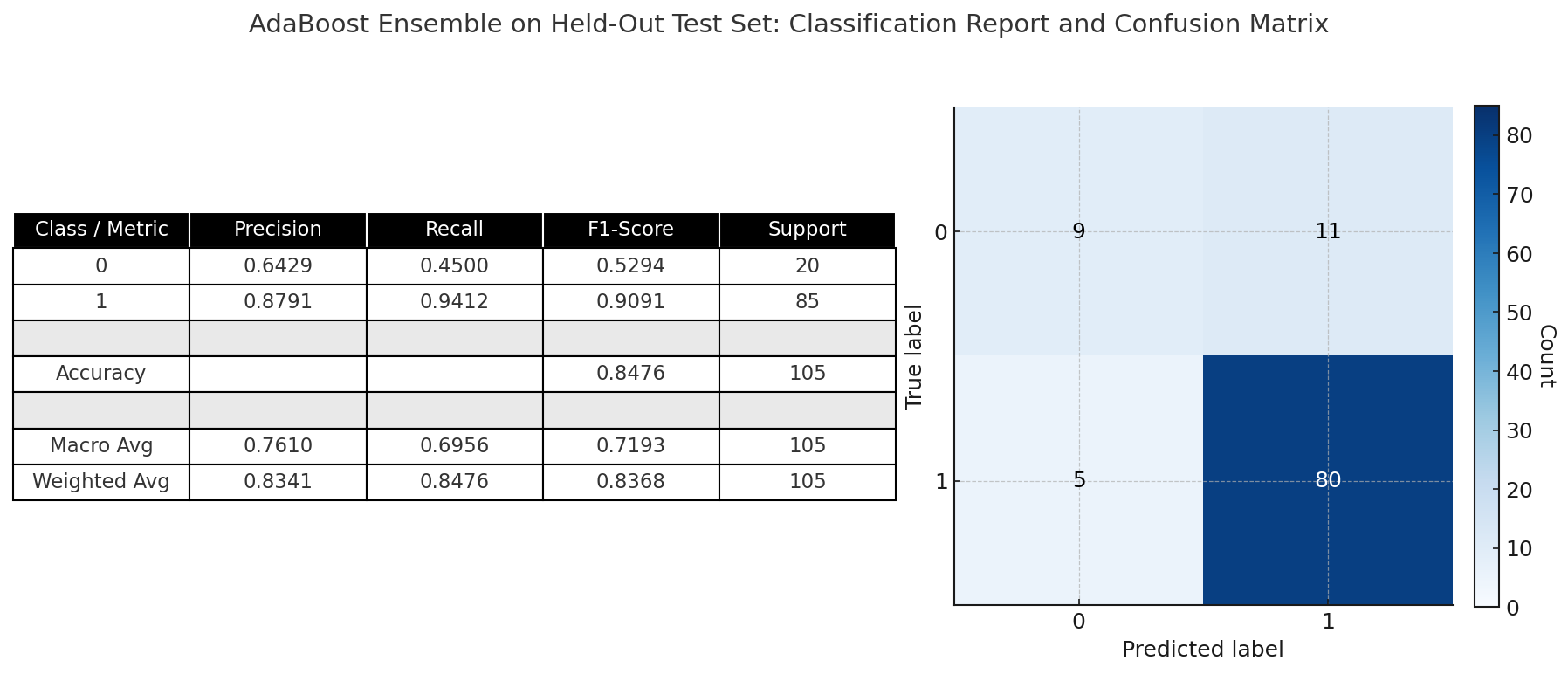
Task: Select the weighted precision value 0.8341
Action: 278,482
